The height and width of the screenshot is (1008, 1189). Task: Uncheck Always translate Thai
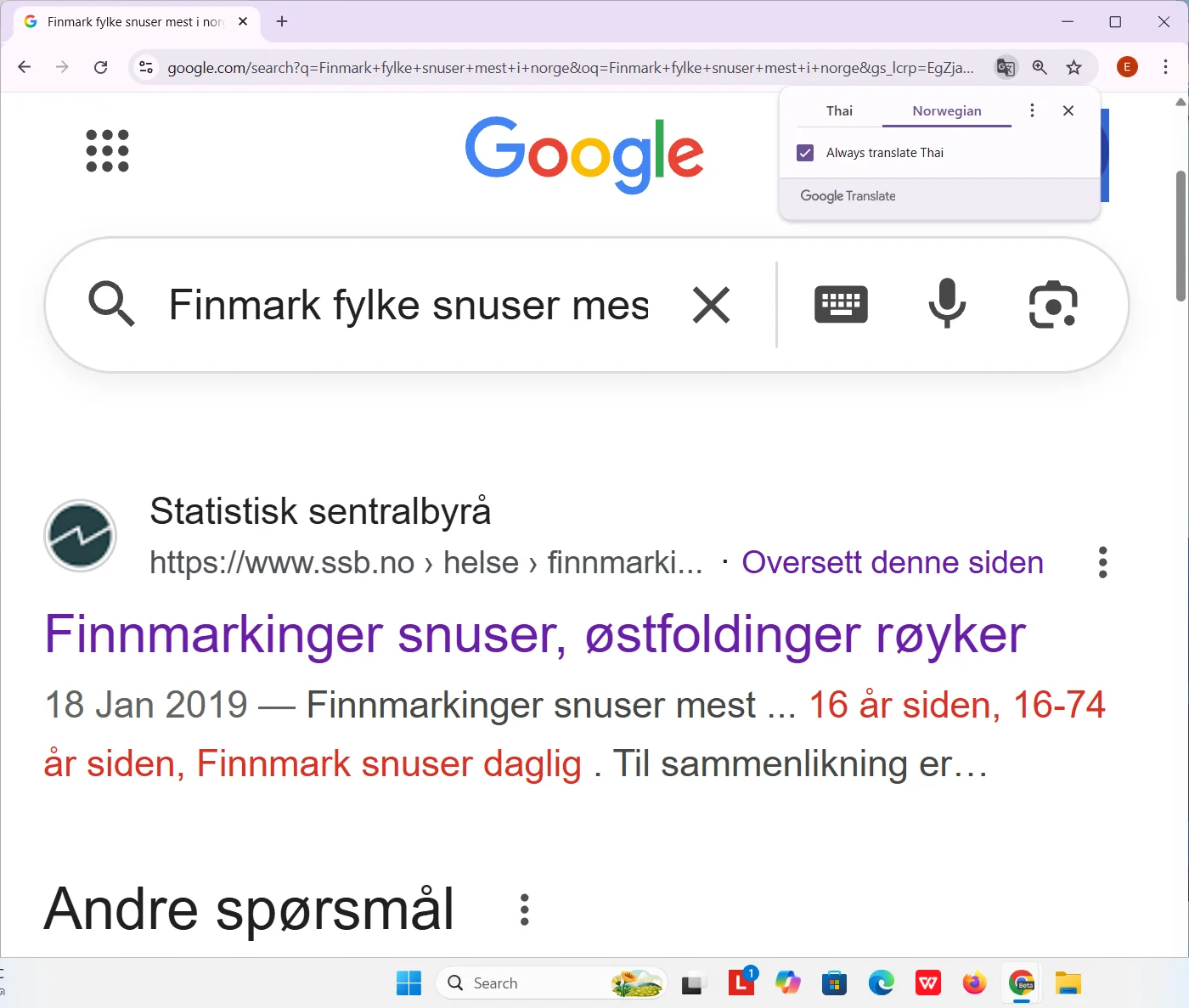click(805, 153)
